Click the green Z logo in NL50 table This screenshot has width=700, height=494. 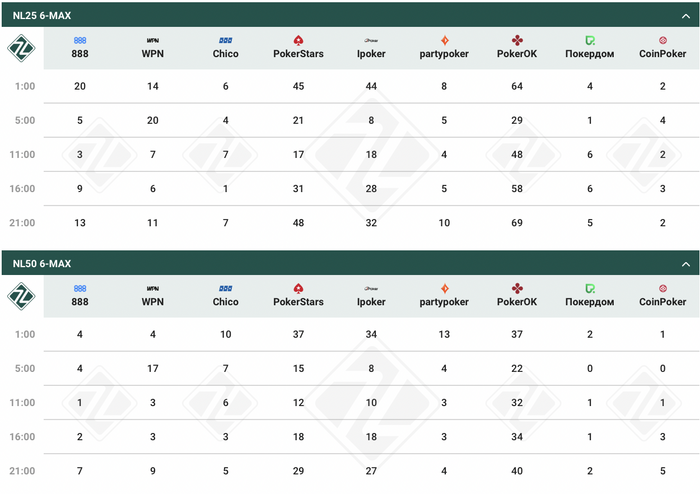(22, 295)
